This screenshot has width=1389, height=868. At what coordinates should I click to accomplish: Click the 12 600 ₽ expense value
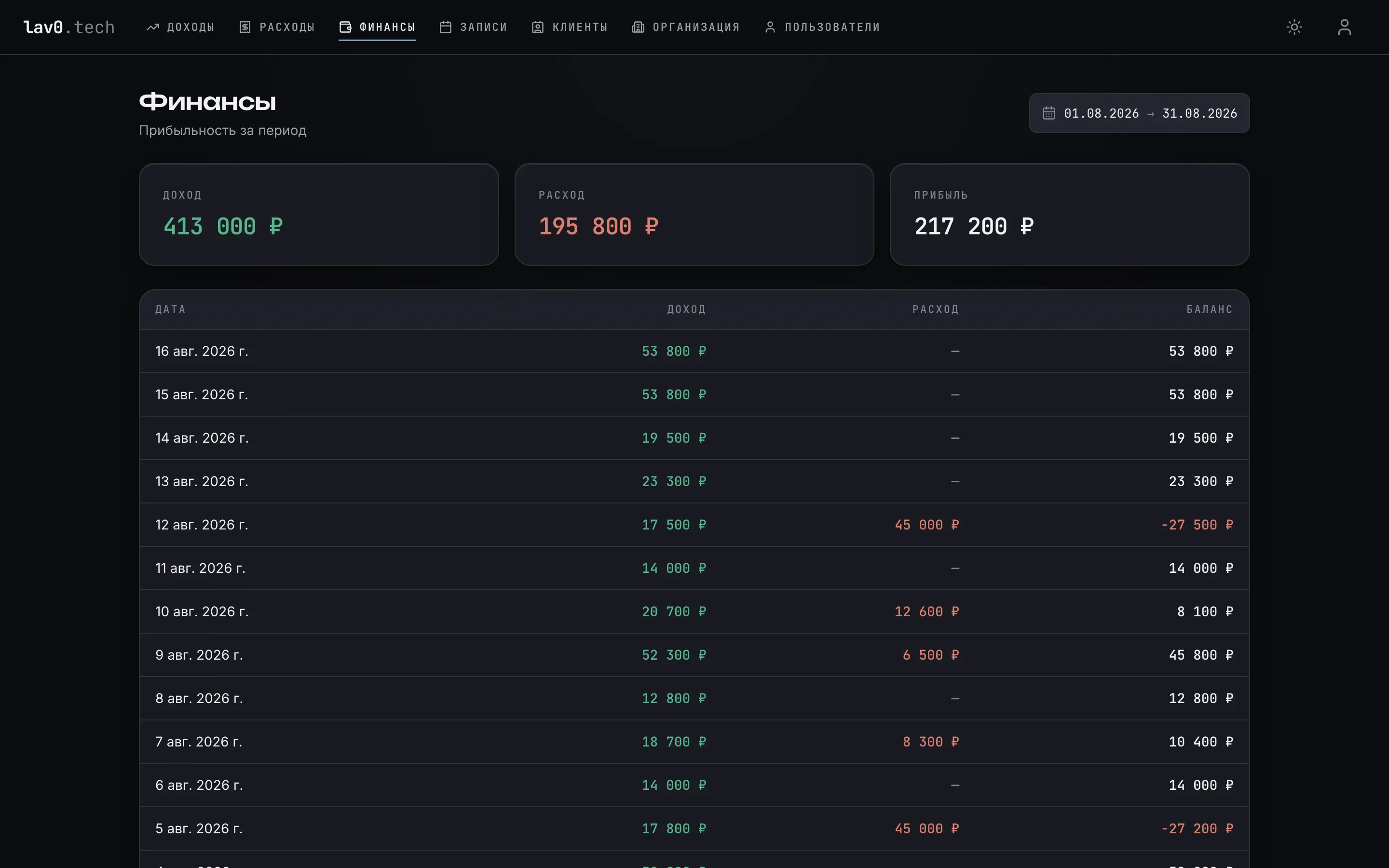927,611
